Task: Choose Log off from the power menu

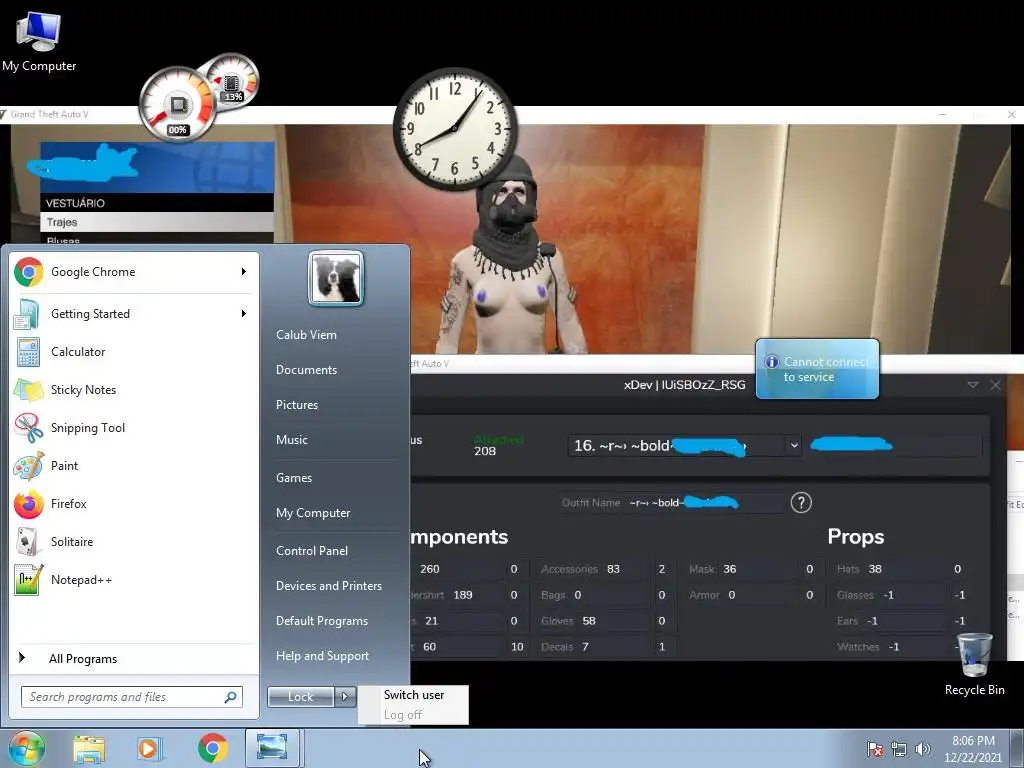Action: pos(403,714)
